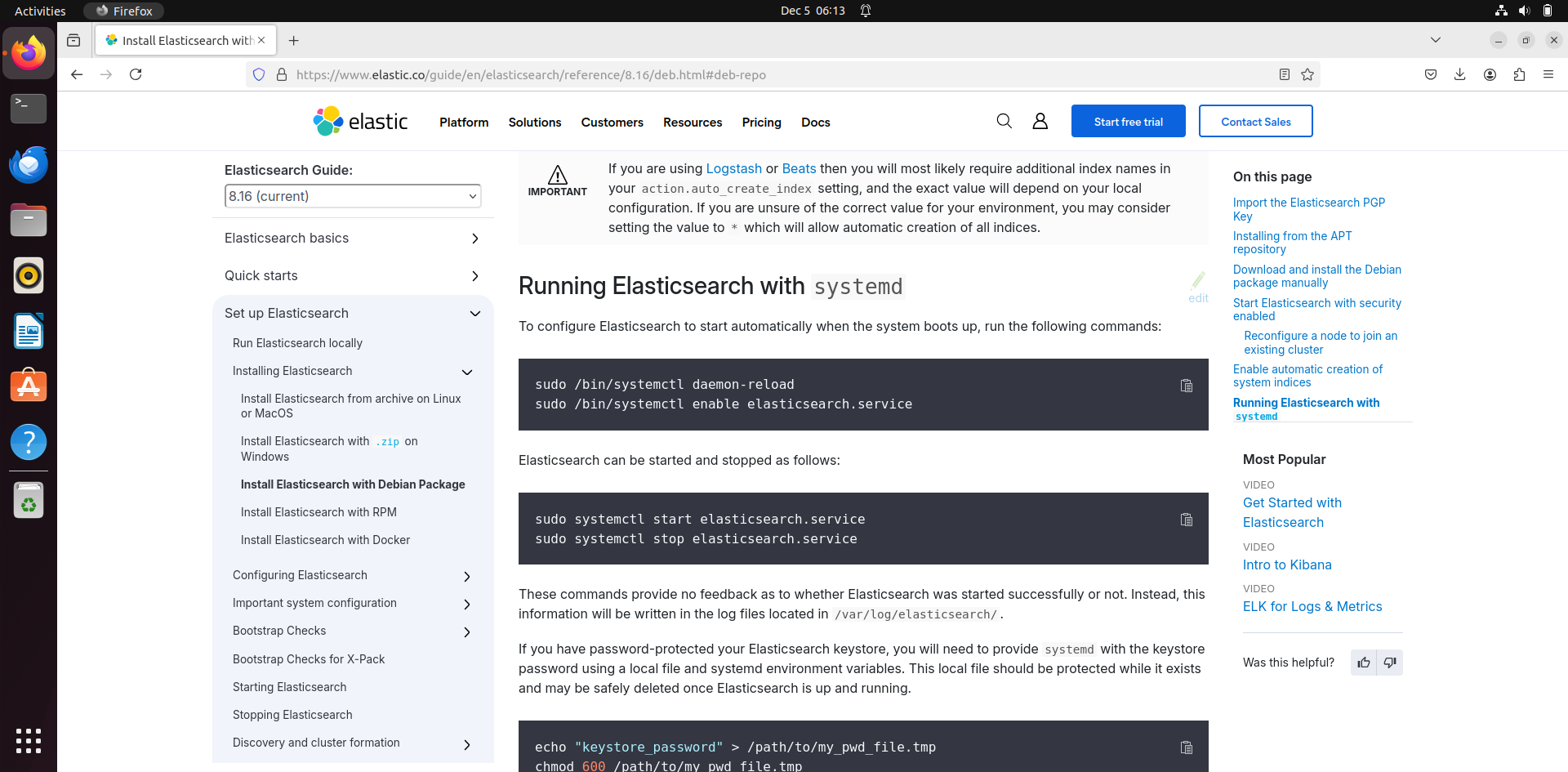Copy the keystore_password code block
1568x772 pixels.
(x=1187, y=747)
